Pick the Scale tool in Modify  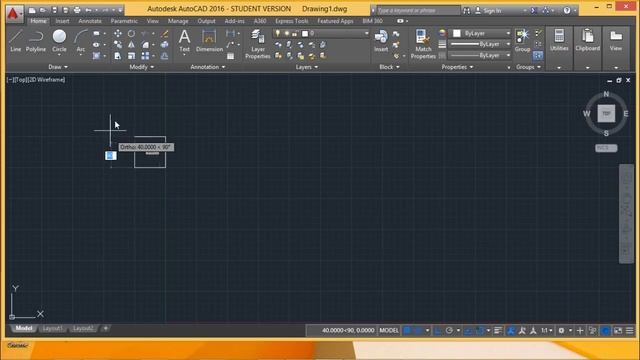(131, 56)
